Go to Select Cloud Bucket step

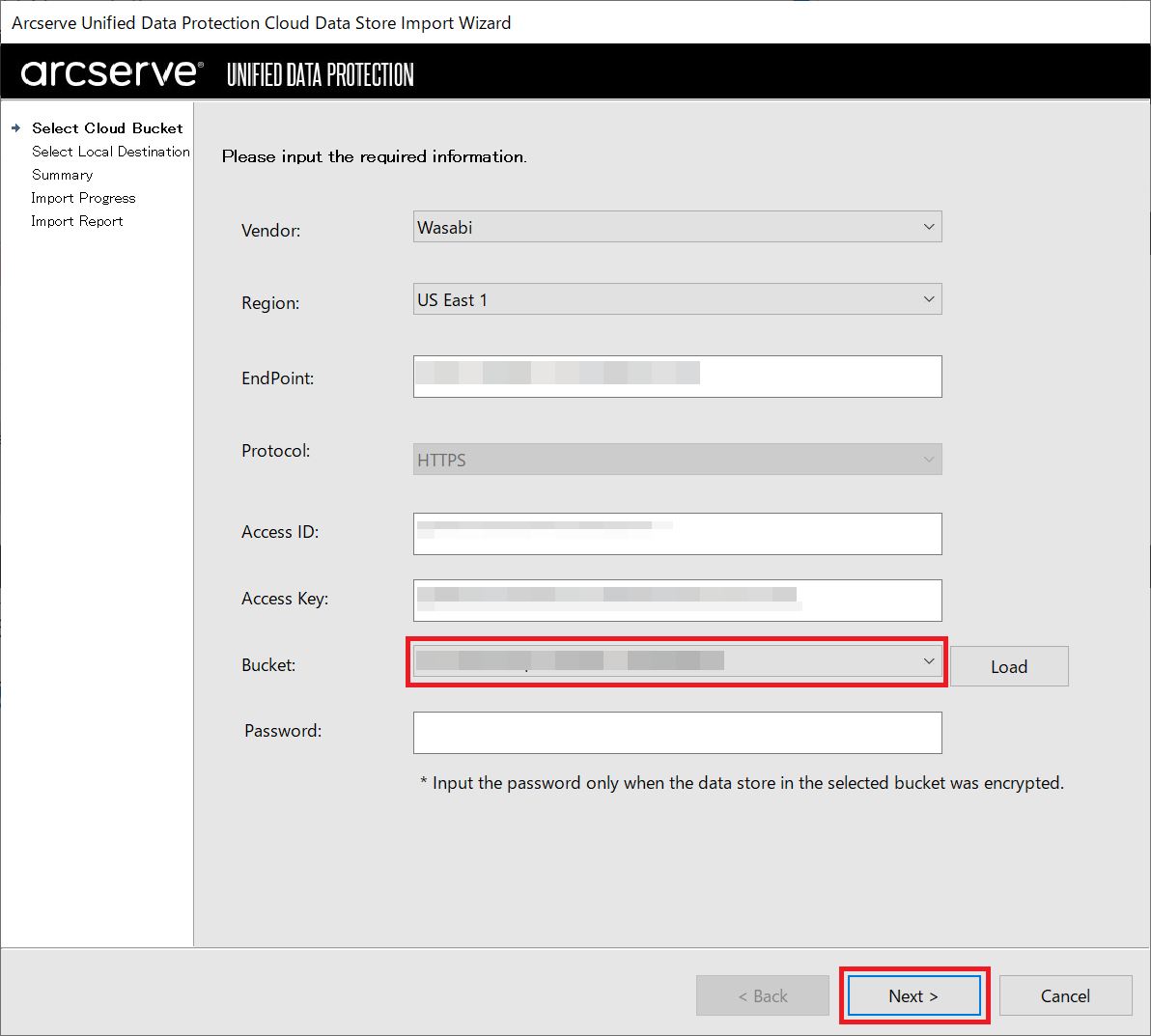107,127
